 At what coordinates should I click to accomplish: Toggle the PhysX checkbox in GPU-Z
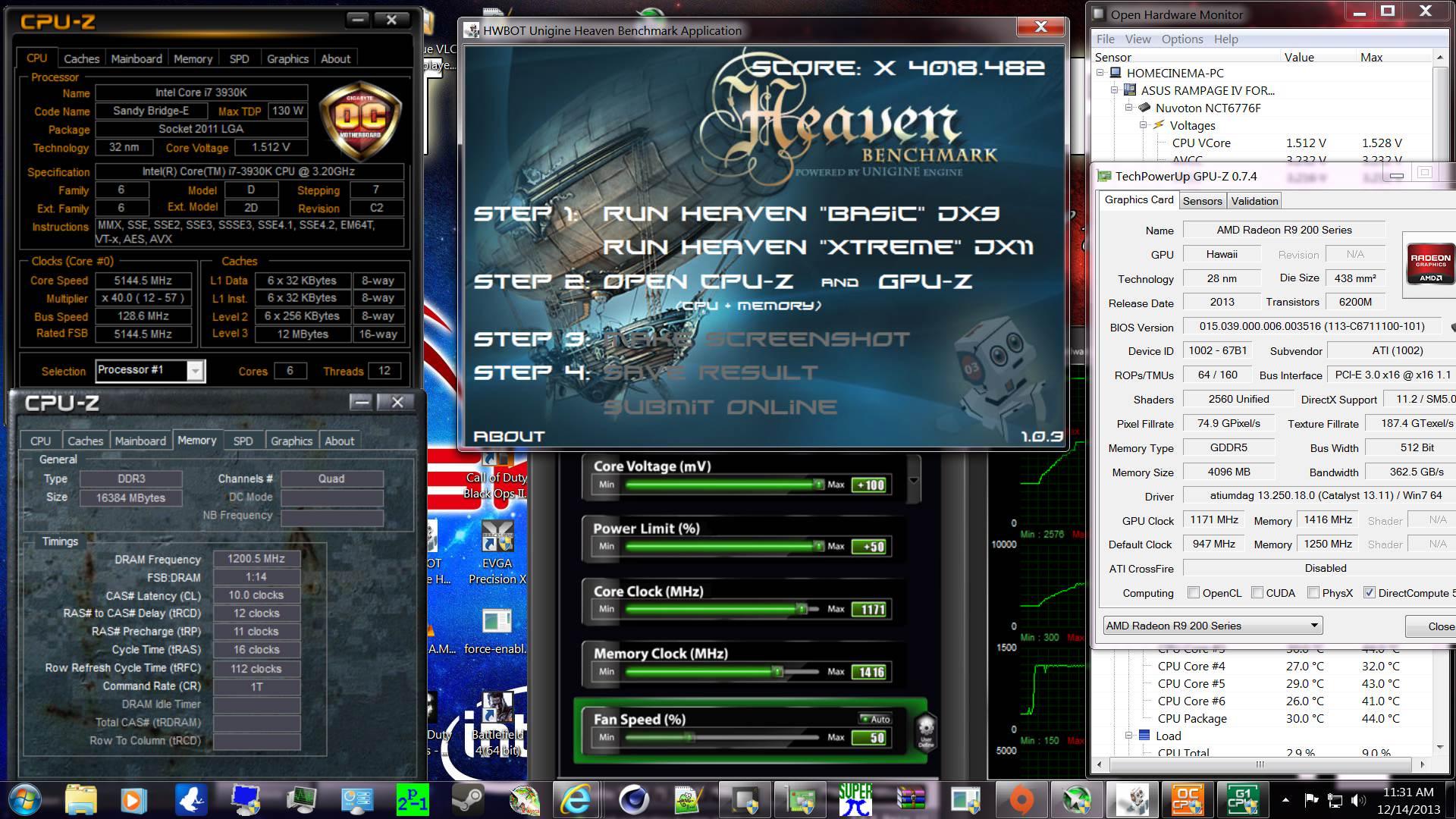click(1313, 593)
